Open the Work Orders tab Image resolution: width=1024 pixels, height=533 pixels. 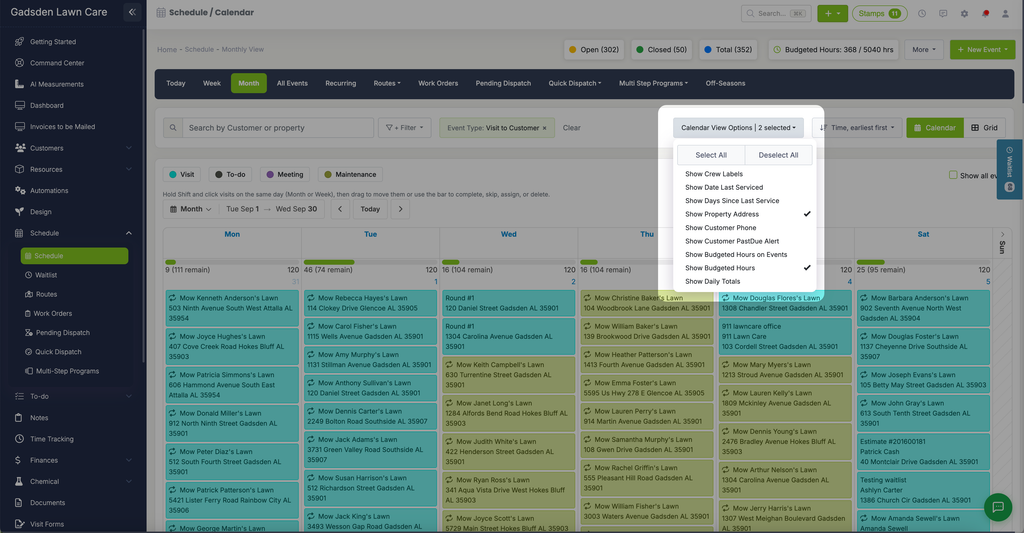(438, 83)
